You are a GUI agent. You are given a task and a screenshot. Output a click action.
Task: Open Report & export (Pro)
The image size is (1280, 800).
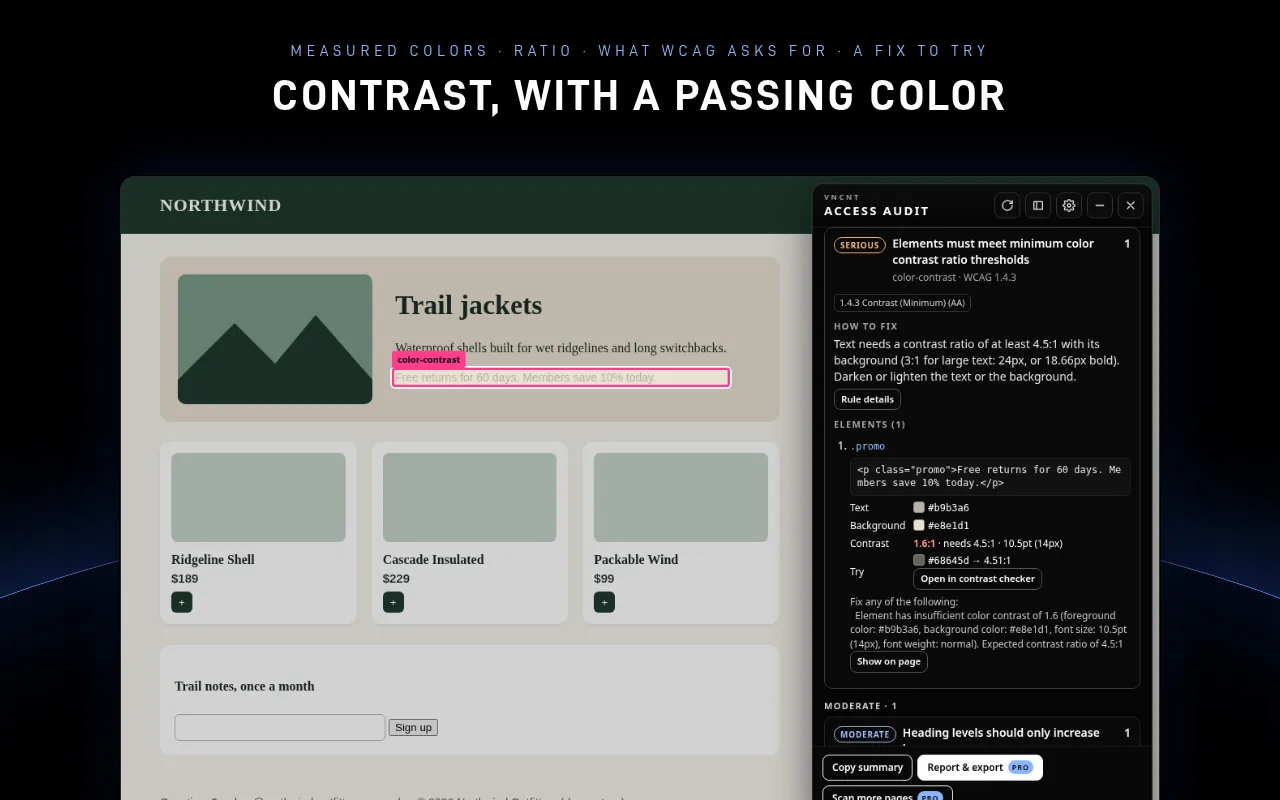[x=980, y=768]
